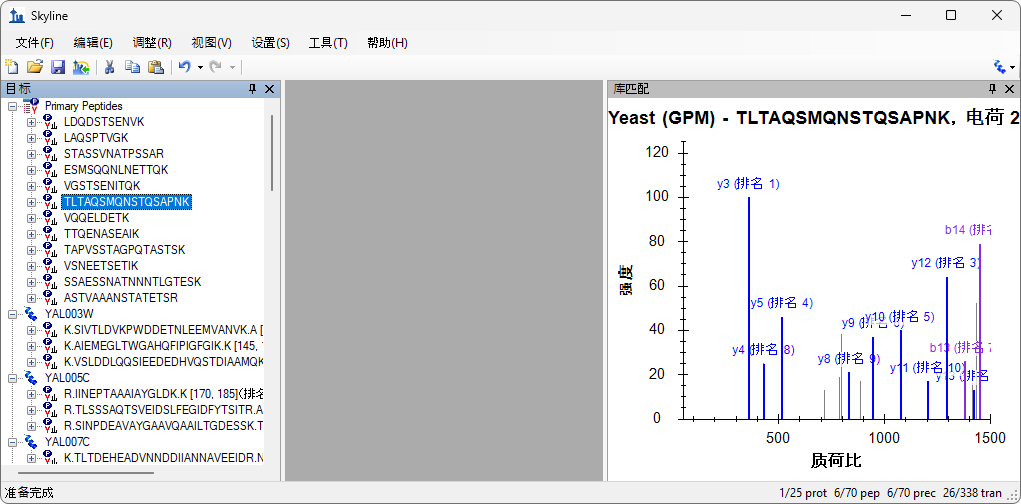The image size is (1021, 504).
Task: Toggle the pin on the 库匹配 panel
Action: 992,89
